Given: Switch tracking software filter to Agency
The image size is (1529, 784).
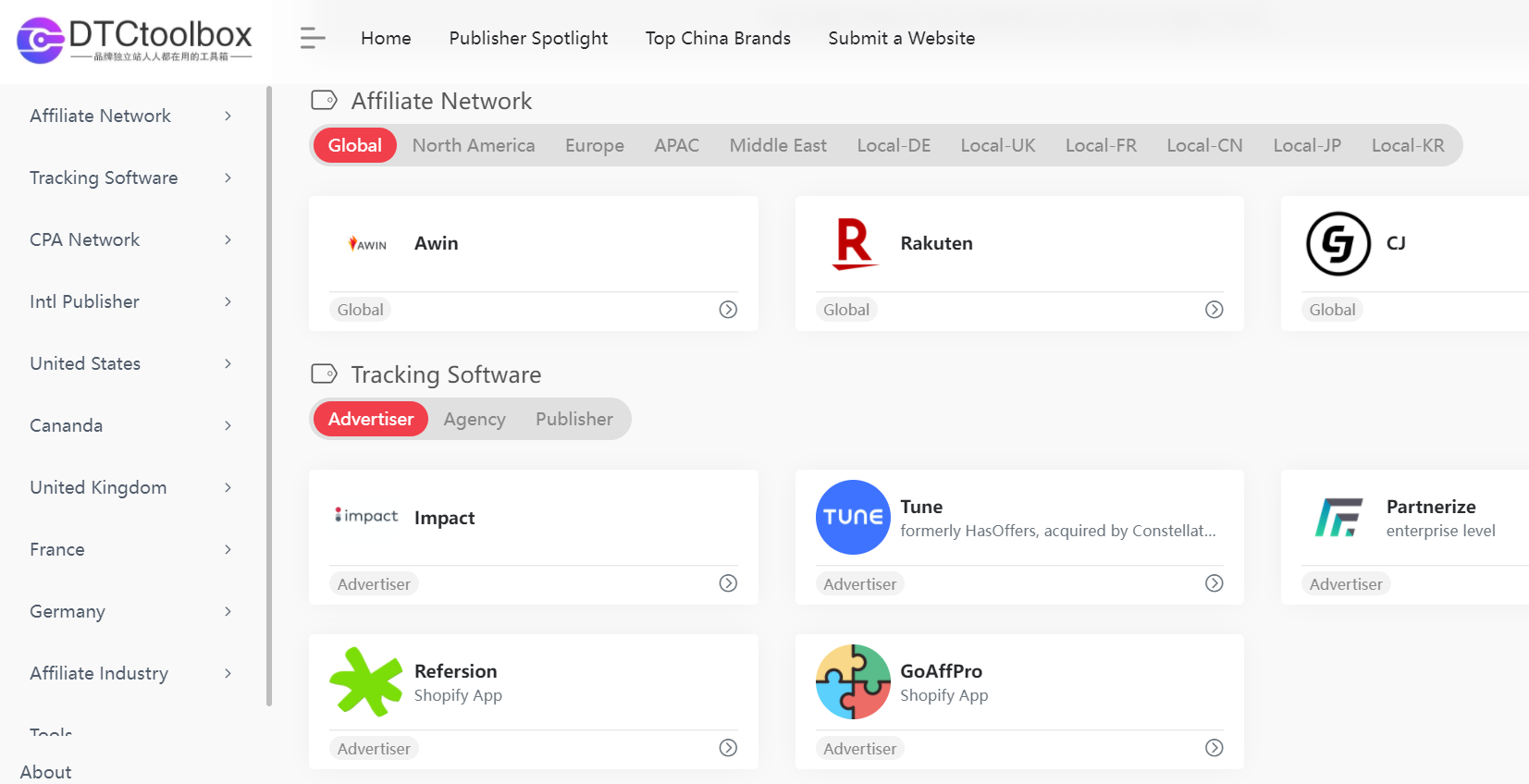Looking at the screenshot, I should tap(474, 420).
